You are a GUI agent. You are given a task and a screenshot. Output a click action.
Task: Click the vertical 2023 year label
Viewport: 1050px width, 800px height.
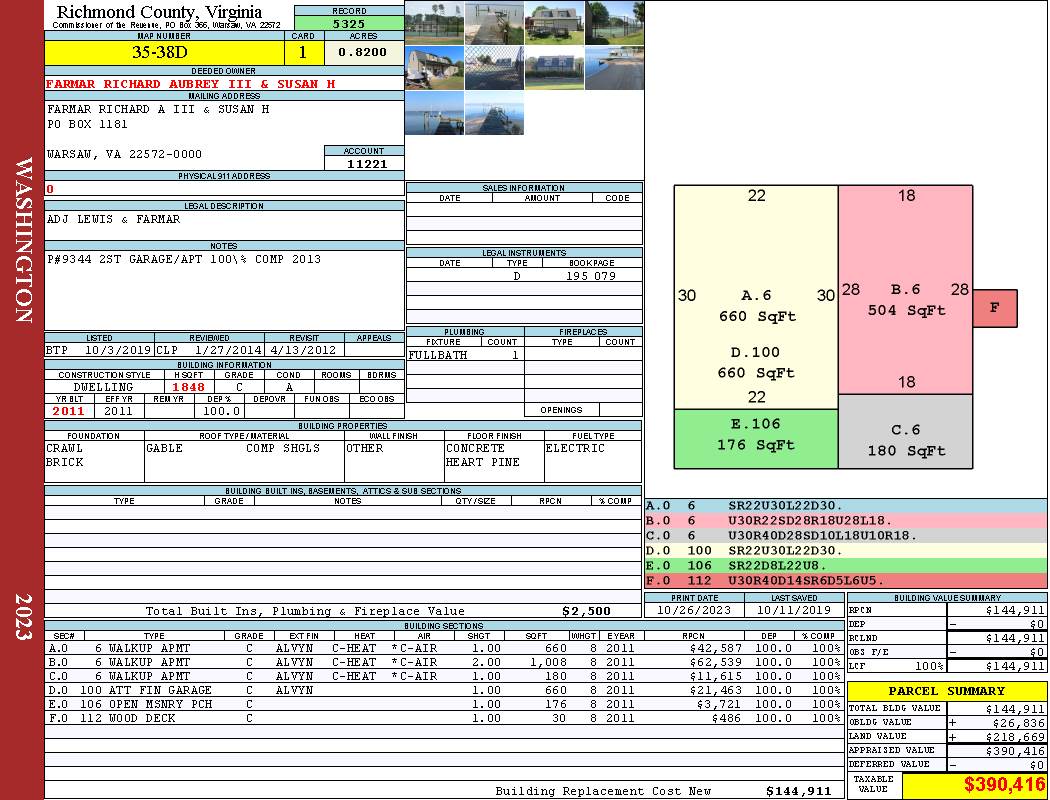point(23,617)
